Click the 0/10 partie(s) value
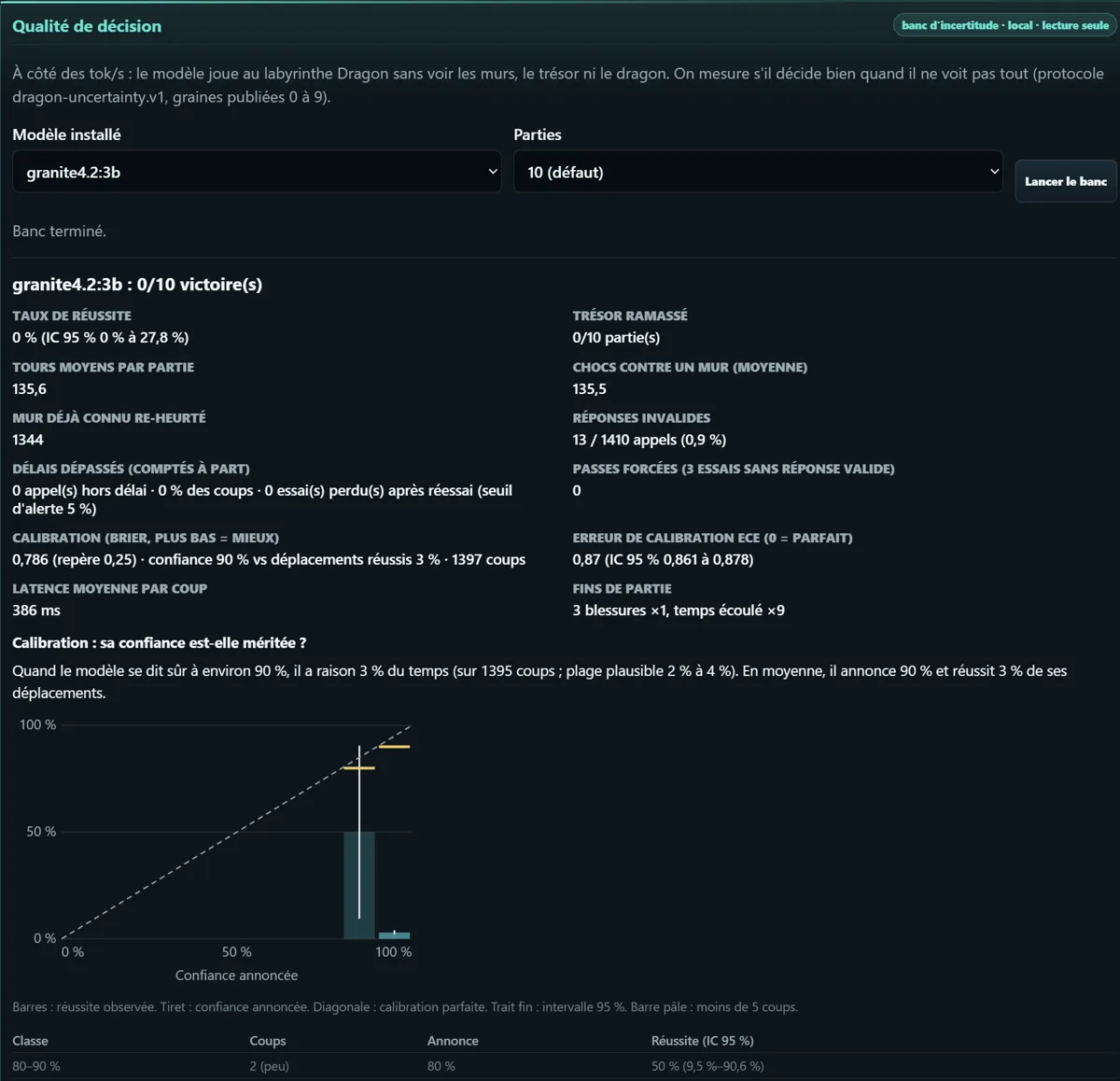Screen dimensions: 1120x1081 pyautogui.click(x=616, y=338)
